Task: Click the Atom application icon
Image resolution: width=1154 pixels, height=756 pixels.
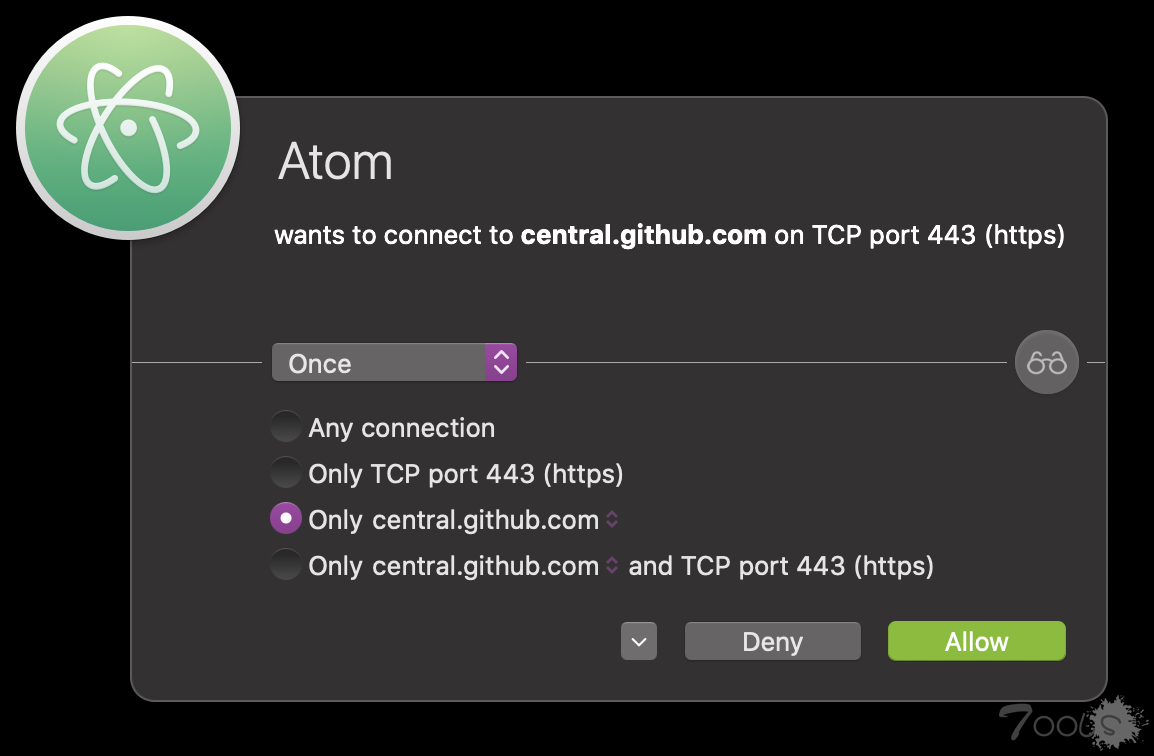Action: point(127,127)
